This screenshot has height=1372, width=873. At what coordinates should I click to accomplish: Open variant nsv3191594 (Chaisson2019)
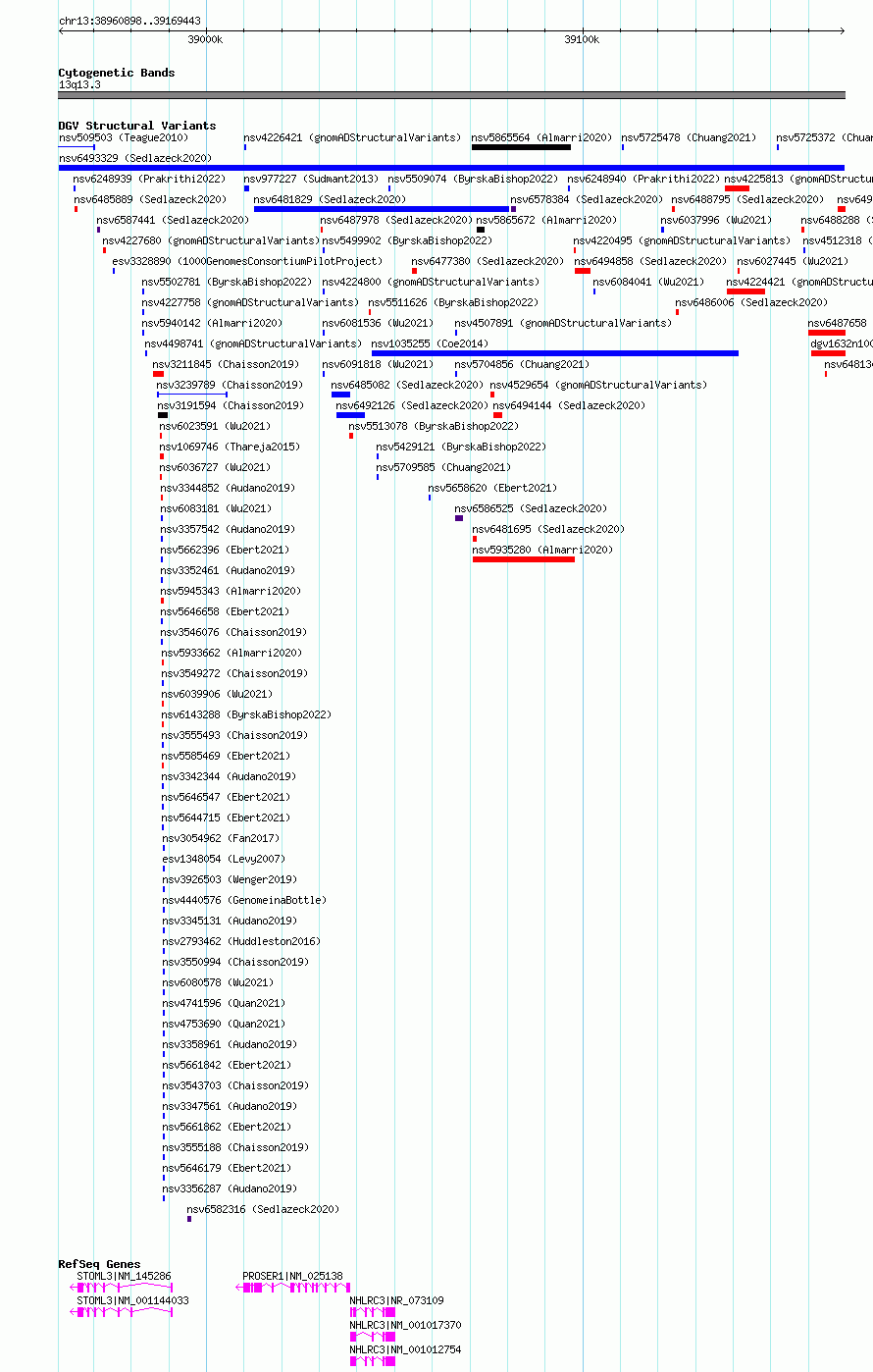pyautogui.click(x=231, y=406)
